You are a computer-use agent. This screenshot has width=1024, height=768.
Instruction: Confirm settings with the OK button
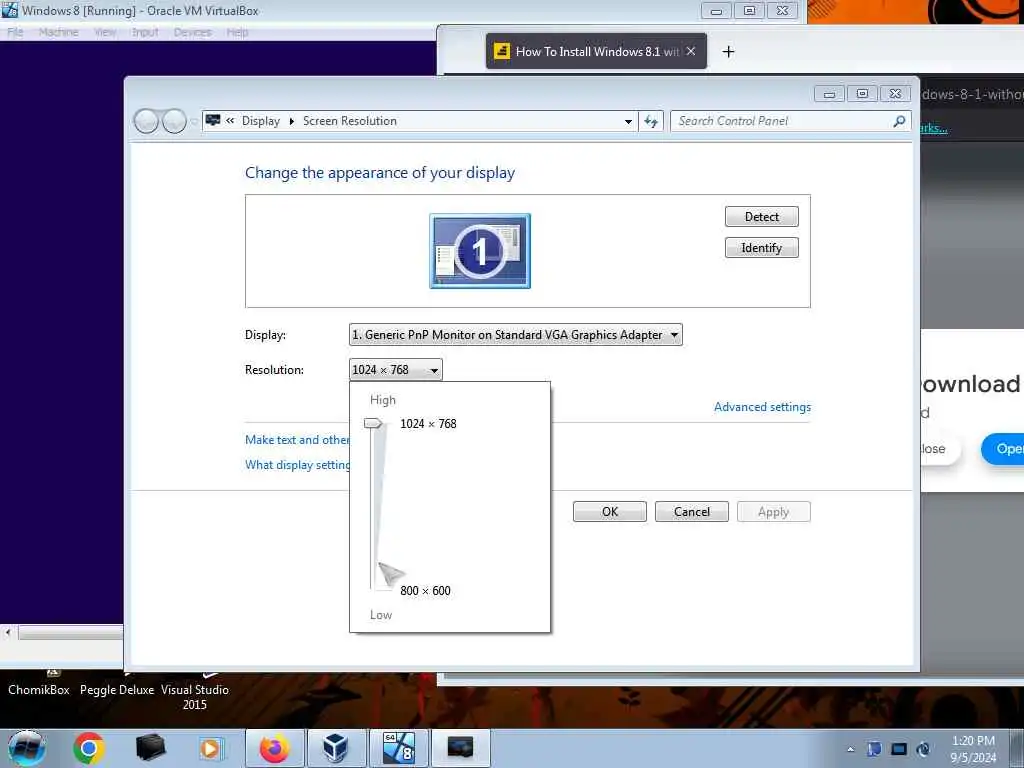click(609, 511)
